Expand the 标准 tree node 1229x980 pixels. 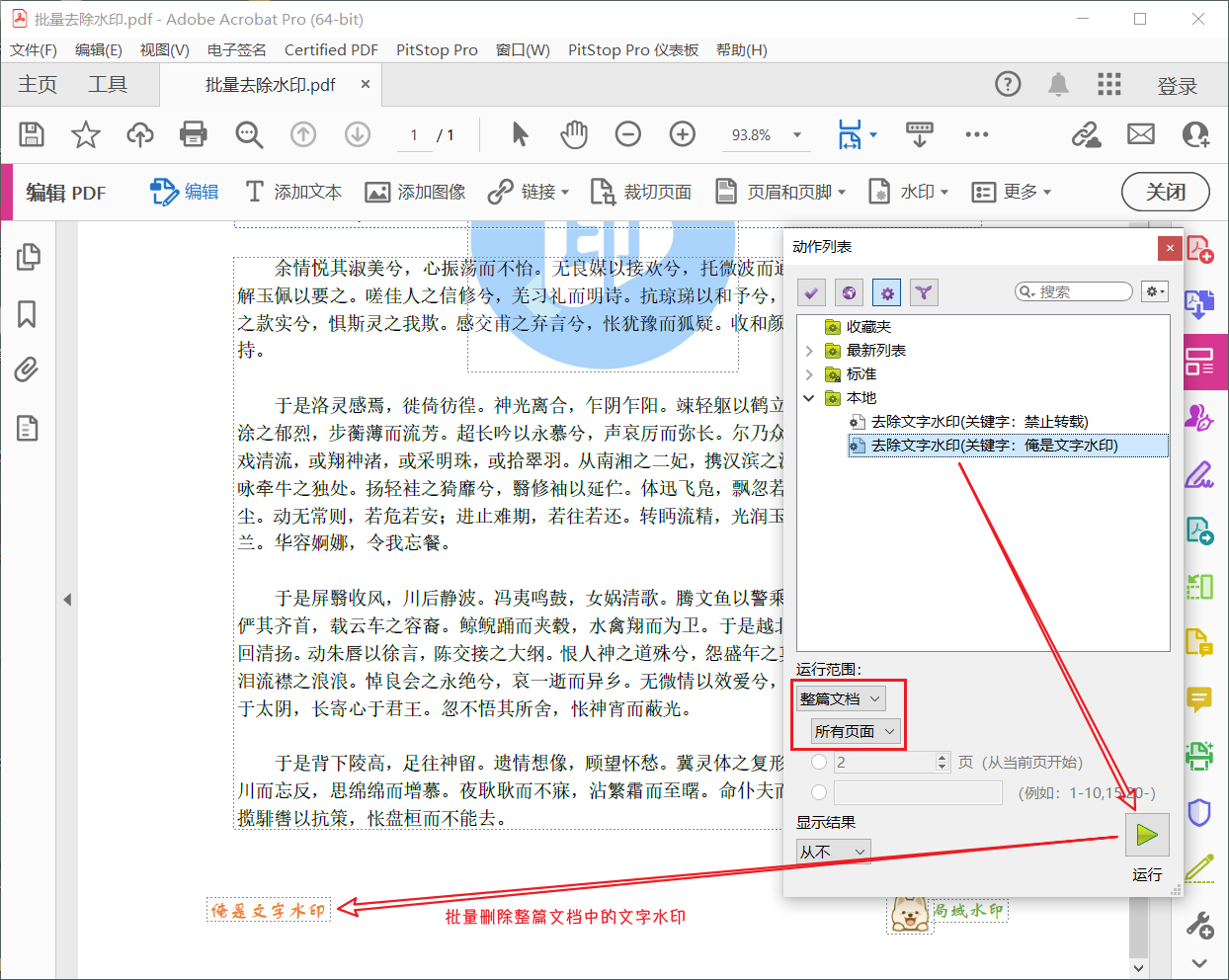click(809, 374)
